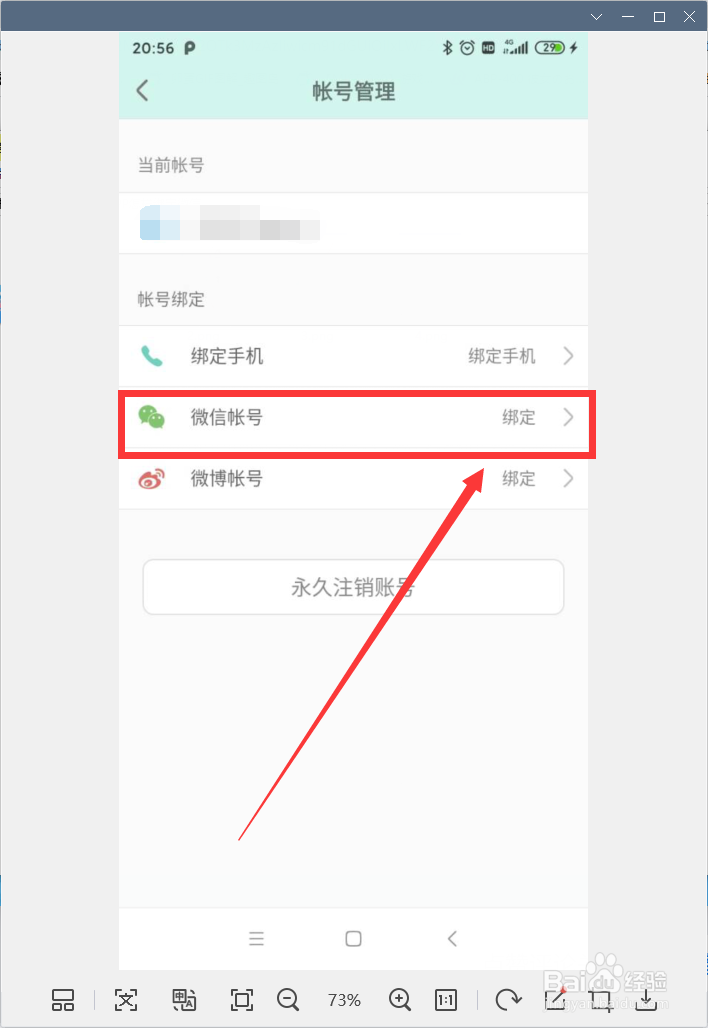Click the fit-to-window toolbar icon
The height and width of the screenshot is (1028, 708).
242,1000
